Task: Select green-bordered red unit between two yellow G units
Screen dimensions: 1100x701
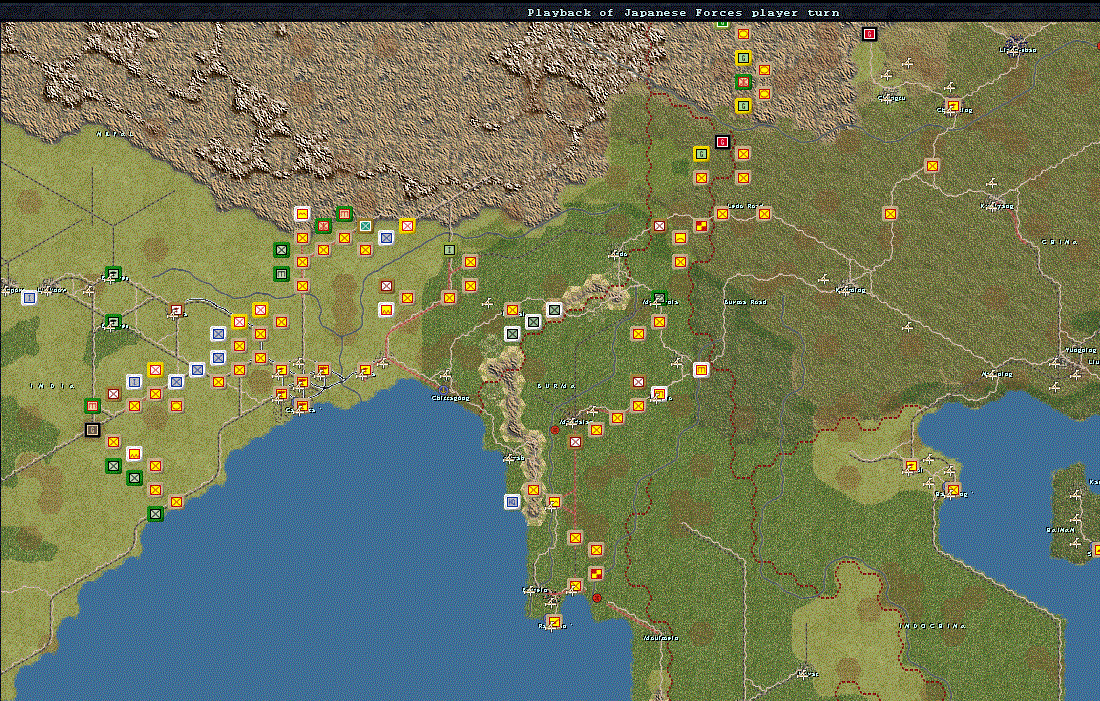Action: (x=743, y=82)
